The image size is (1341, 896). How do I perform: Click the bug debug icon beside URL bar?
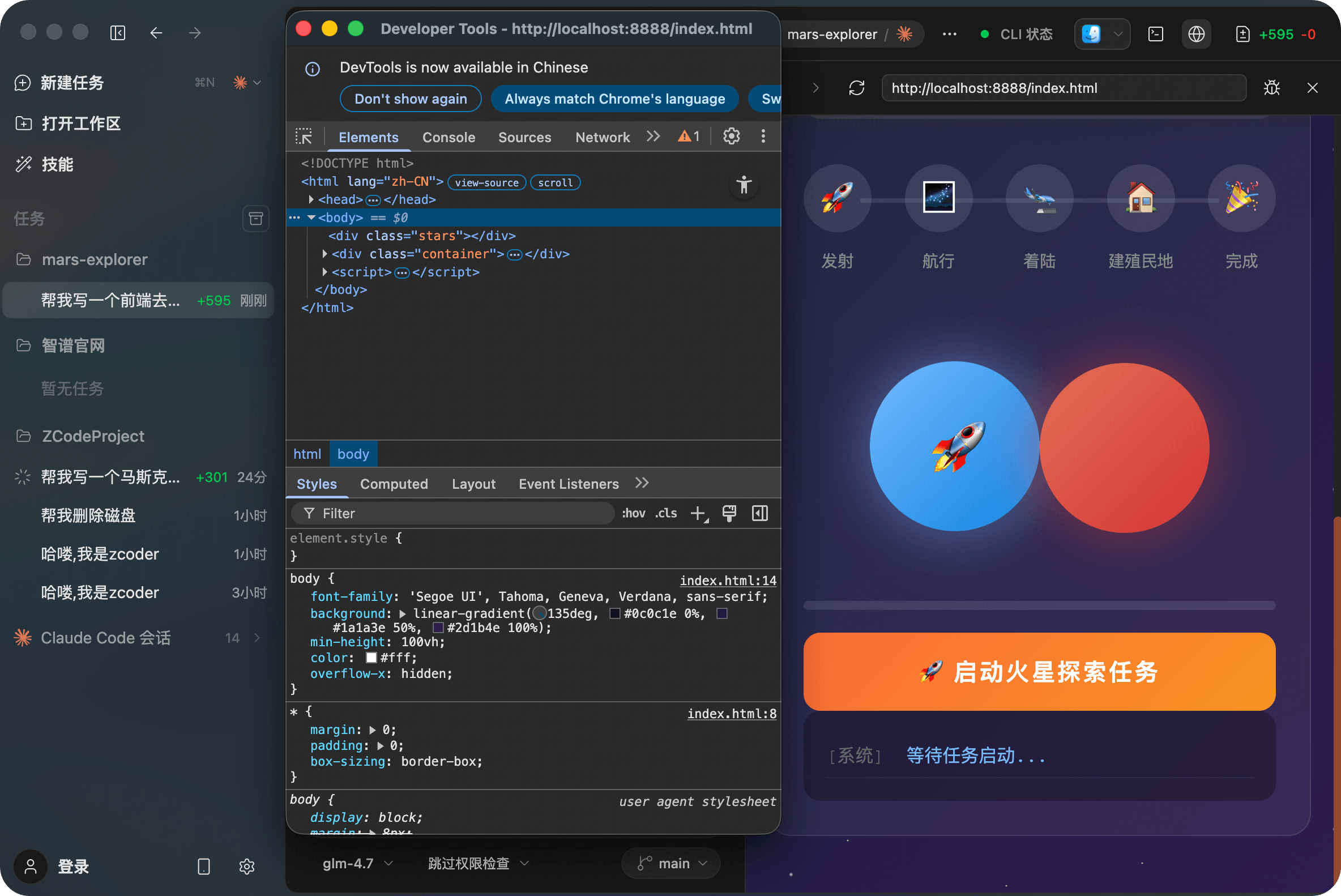(1271, 88)
